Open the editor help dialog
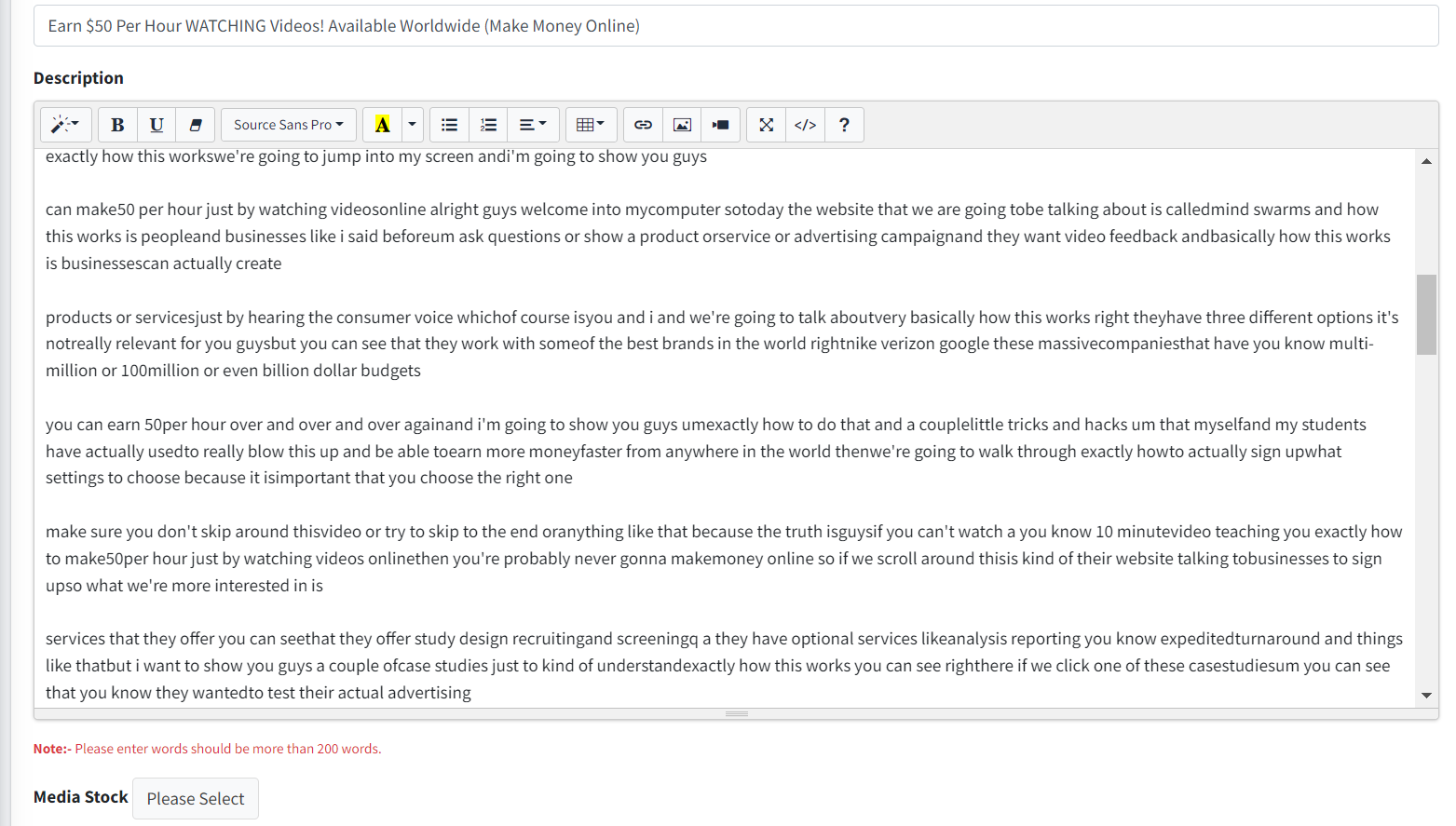This screenshot has height=826, width=1456. click(x=844, y=125)
